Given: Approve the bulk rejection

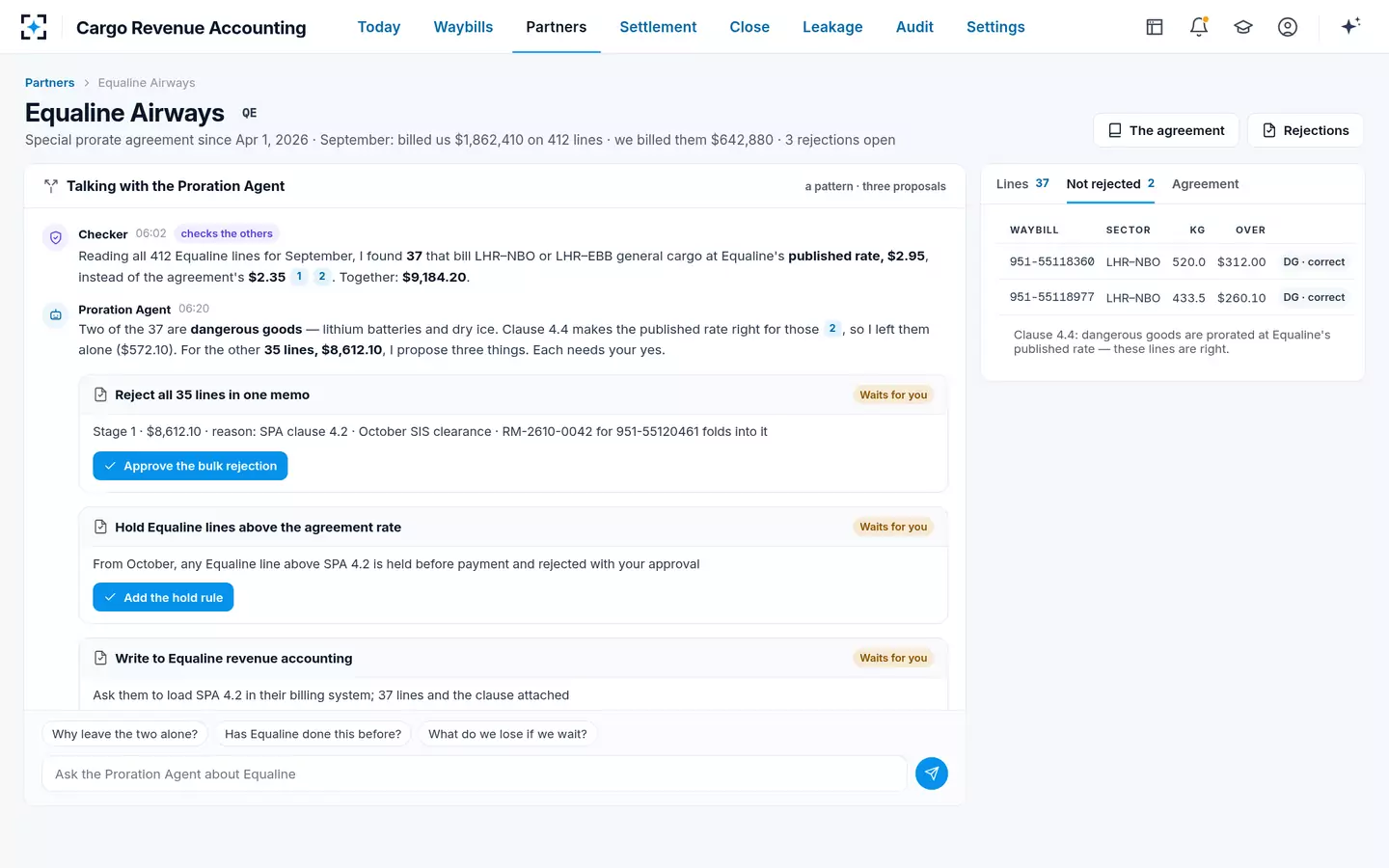Looking at the screenshot, I should tap(190, 466).
